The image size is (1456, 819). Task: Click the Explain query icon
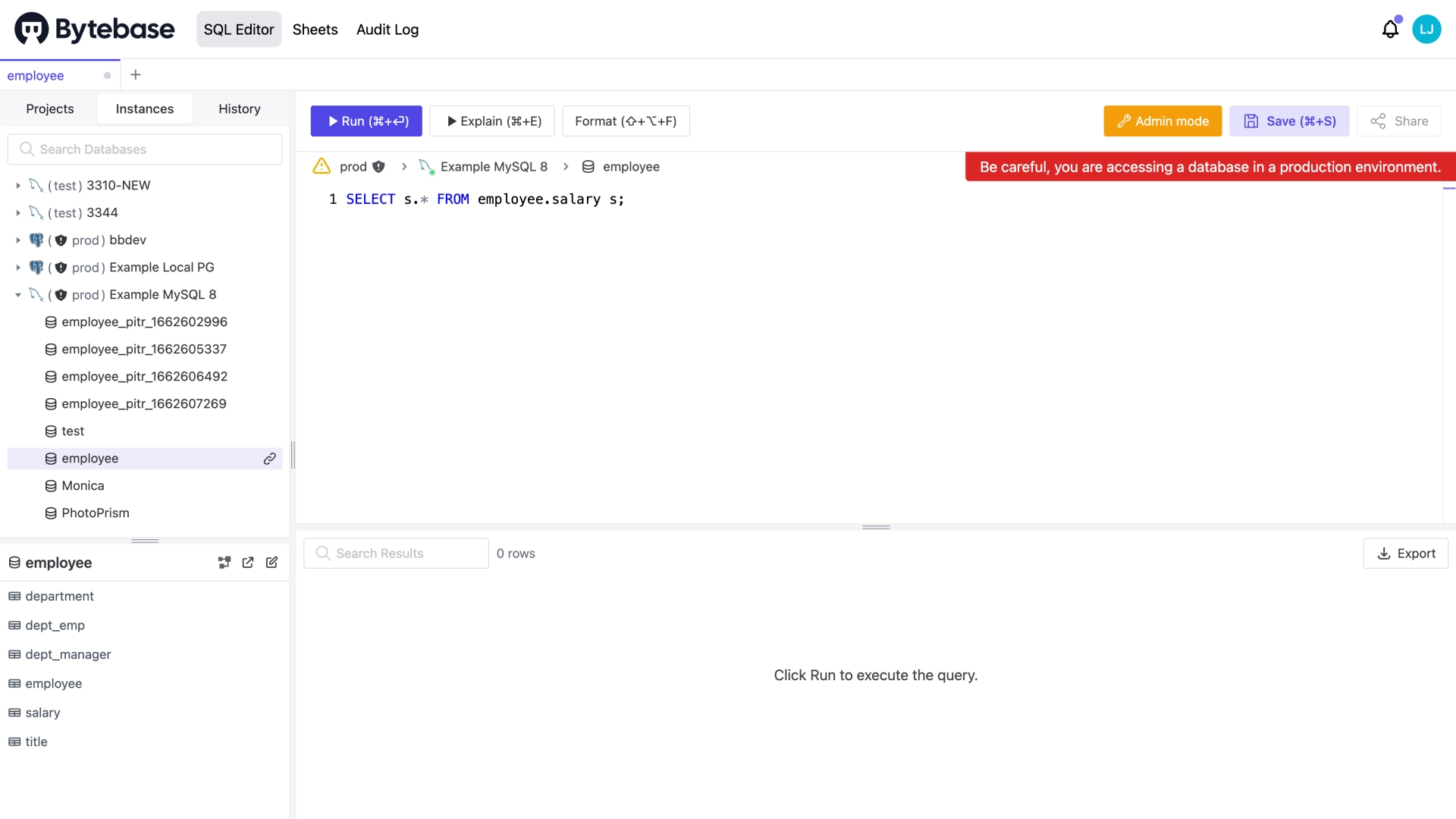(494, 121)
